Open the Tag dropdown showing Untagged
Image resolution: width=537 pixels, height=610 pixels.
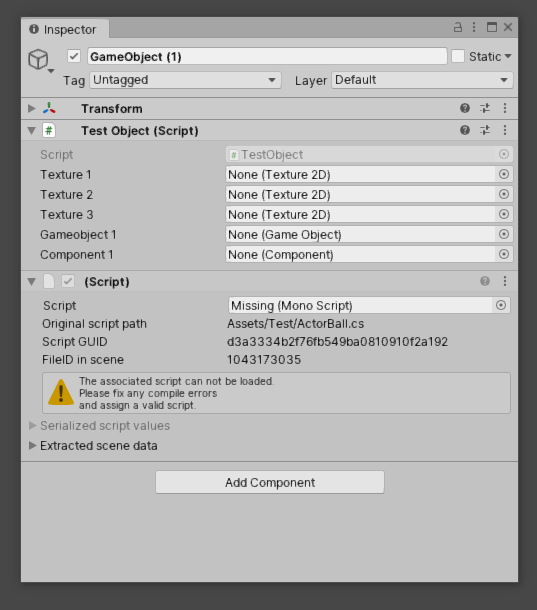pyautogui.click(x=185, y=80)
